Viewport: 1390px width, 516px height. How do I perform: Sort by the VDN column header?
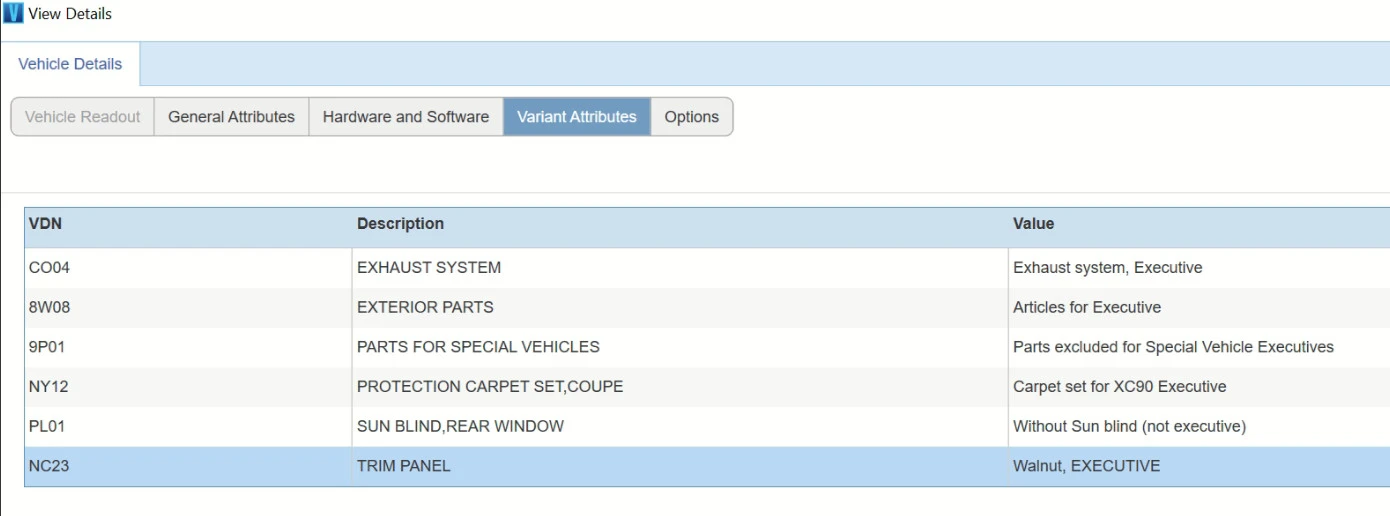(x=46, y=224)
